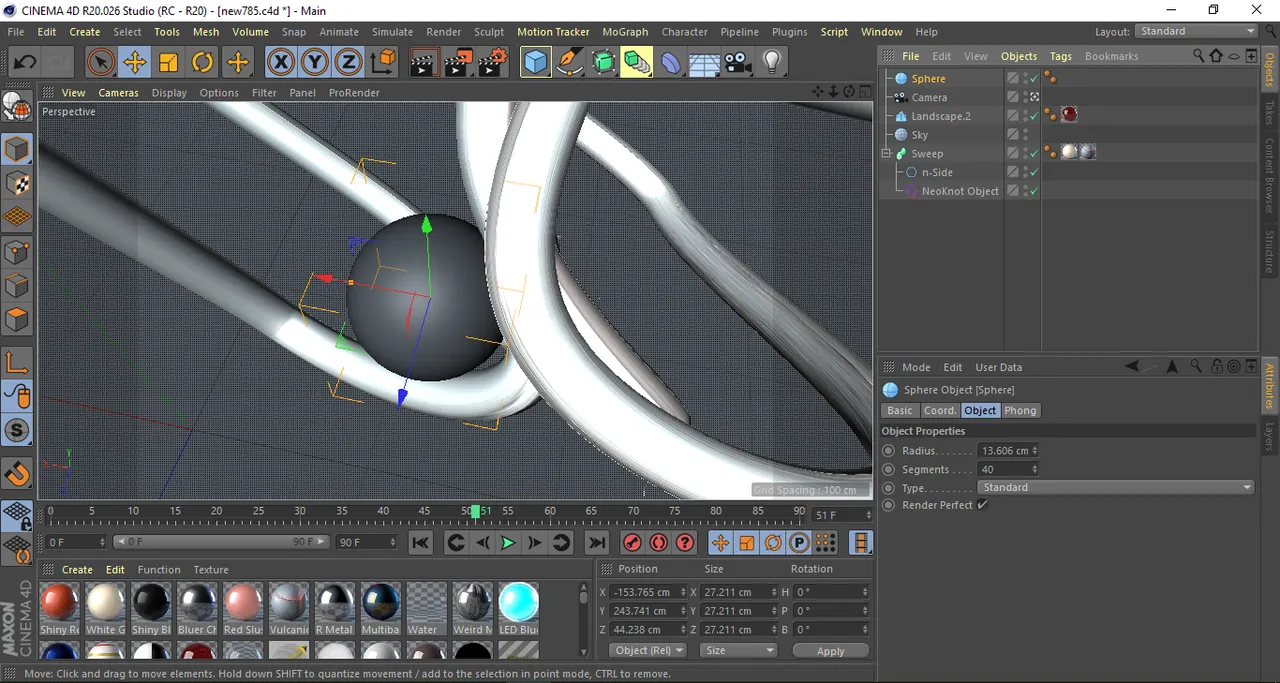Open Object Manager Tags menu

point(1061,56)
